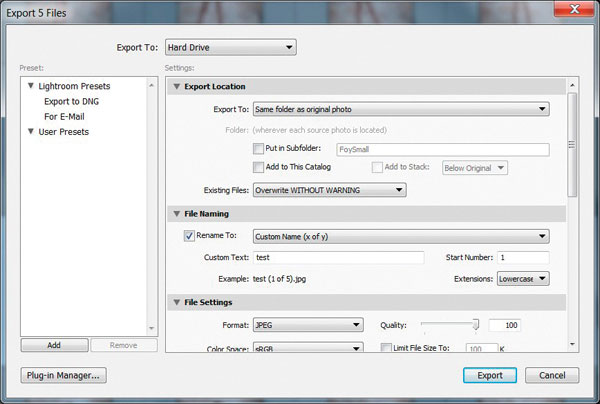Screen dimensions: 600x404
Task: Click the settings panel scrollbar thumb
Action: click(572, 145)
